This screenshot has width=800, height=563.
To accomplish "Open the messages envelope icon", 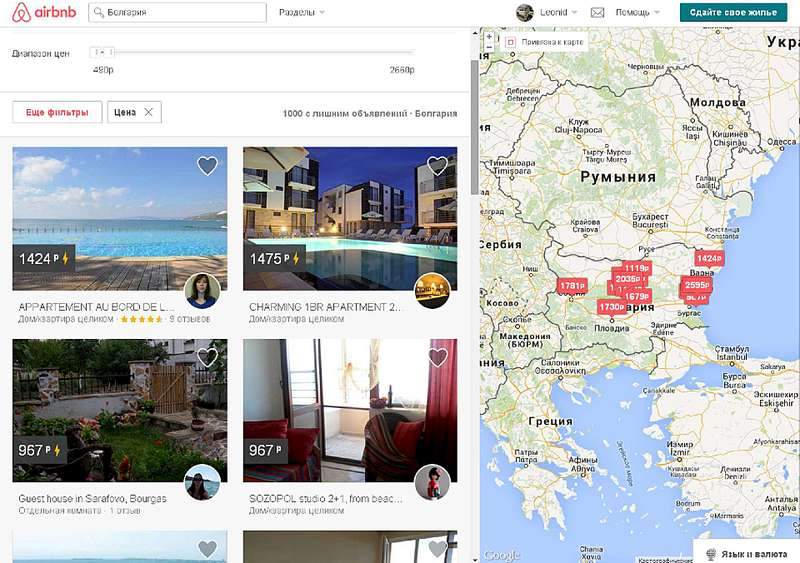I will click(597, 12).
